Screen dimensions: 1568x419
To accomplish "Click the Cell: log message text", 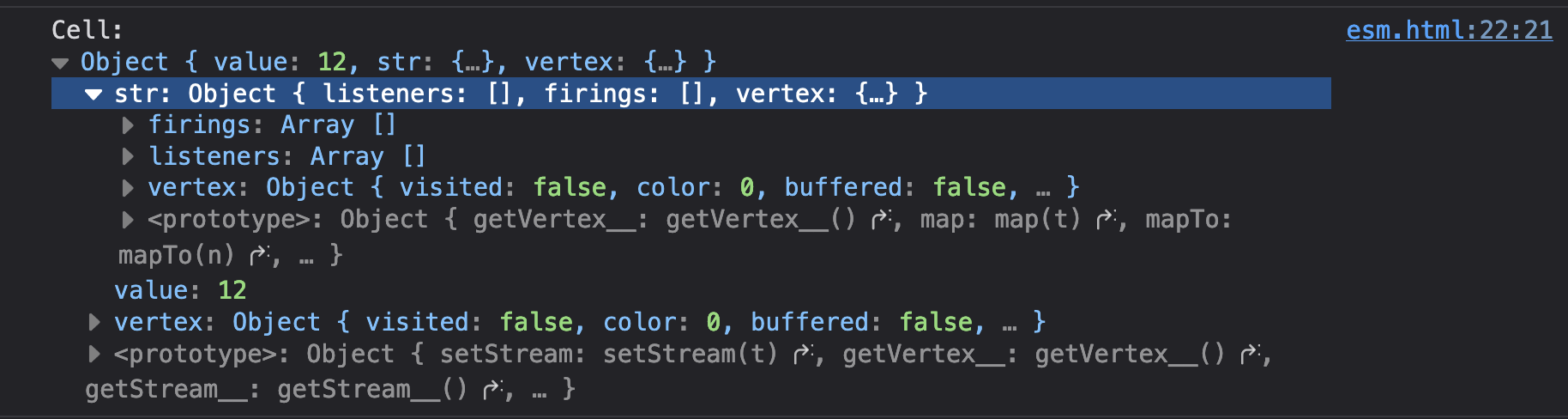I will [x=87, y=30].
